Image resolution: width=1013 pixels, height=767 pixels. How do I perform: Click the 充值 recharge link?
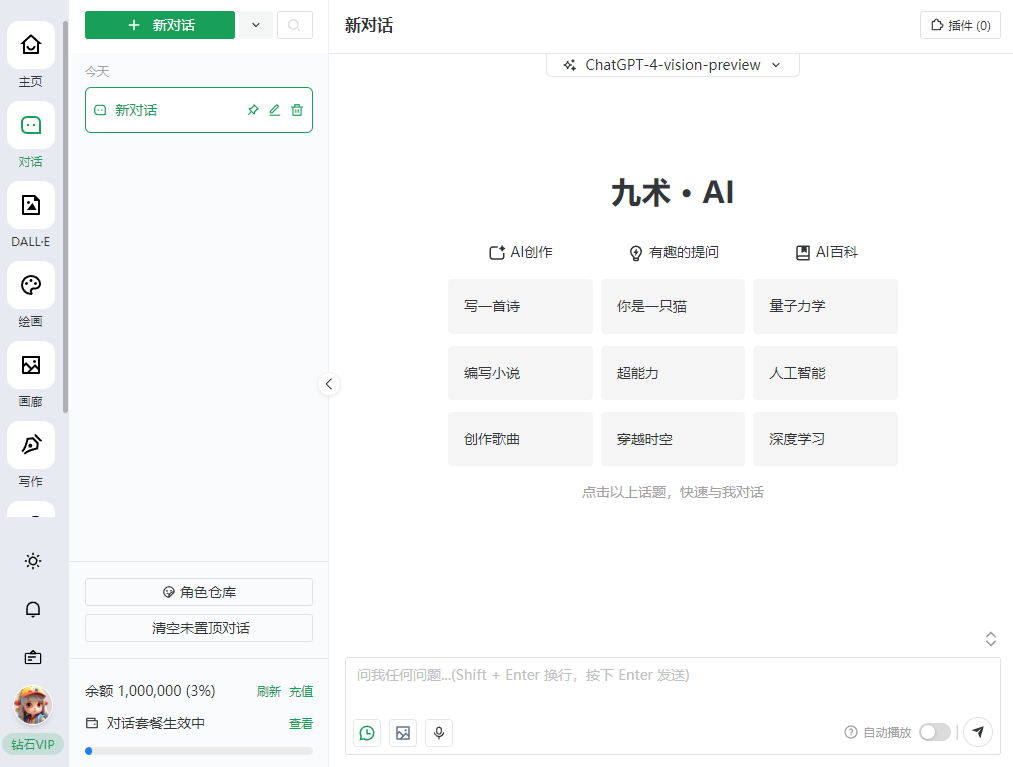point(301,691)
